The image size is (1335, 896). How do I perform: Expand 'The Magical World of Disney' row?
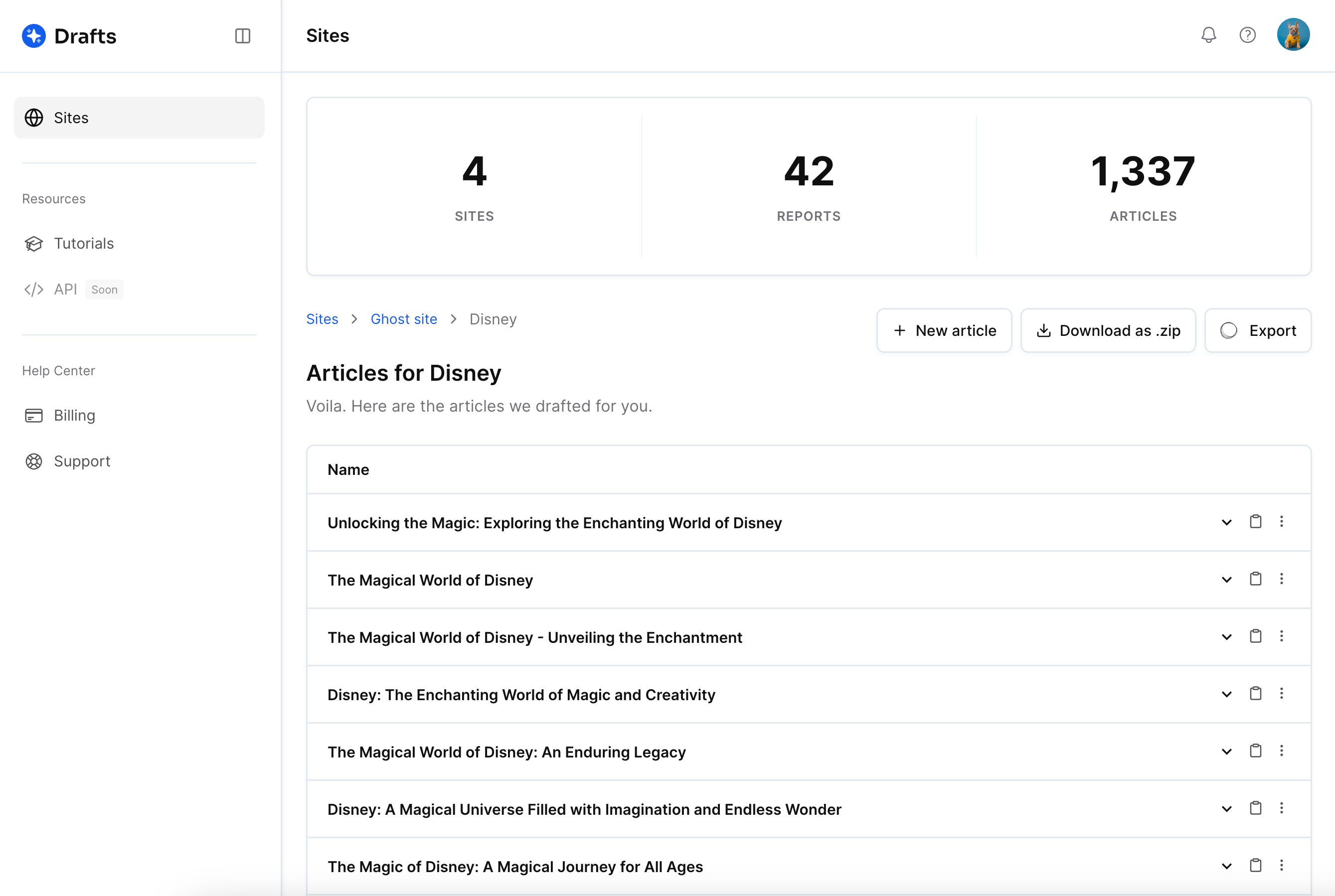[x=1226, y=580]
